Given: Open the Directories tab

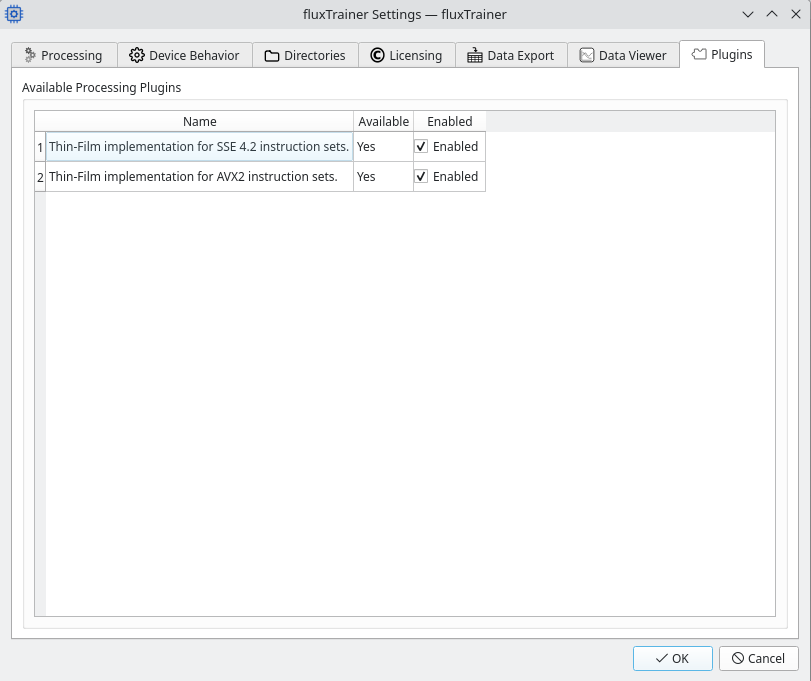Looking at the screenshot, I should (x=305, y=55).
